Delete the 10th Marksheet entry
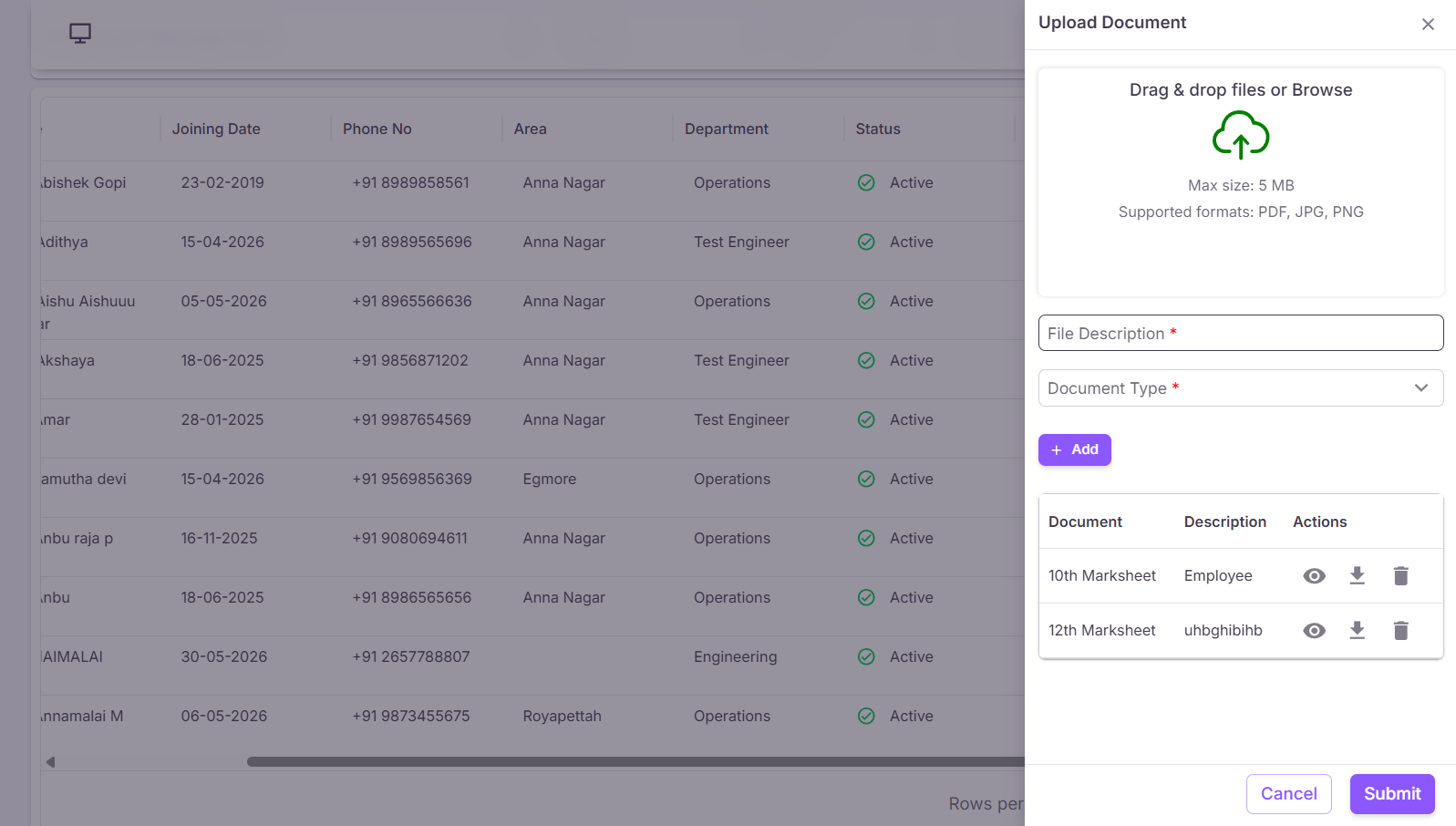The height and width of the screenshot is (826, 1456). pyautogui.click(x=1401, y=575)
